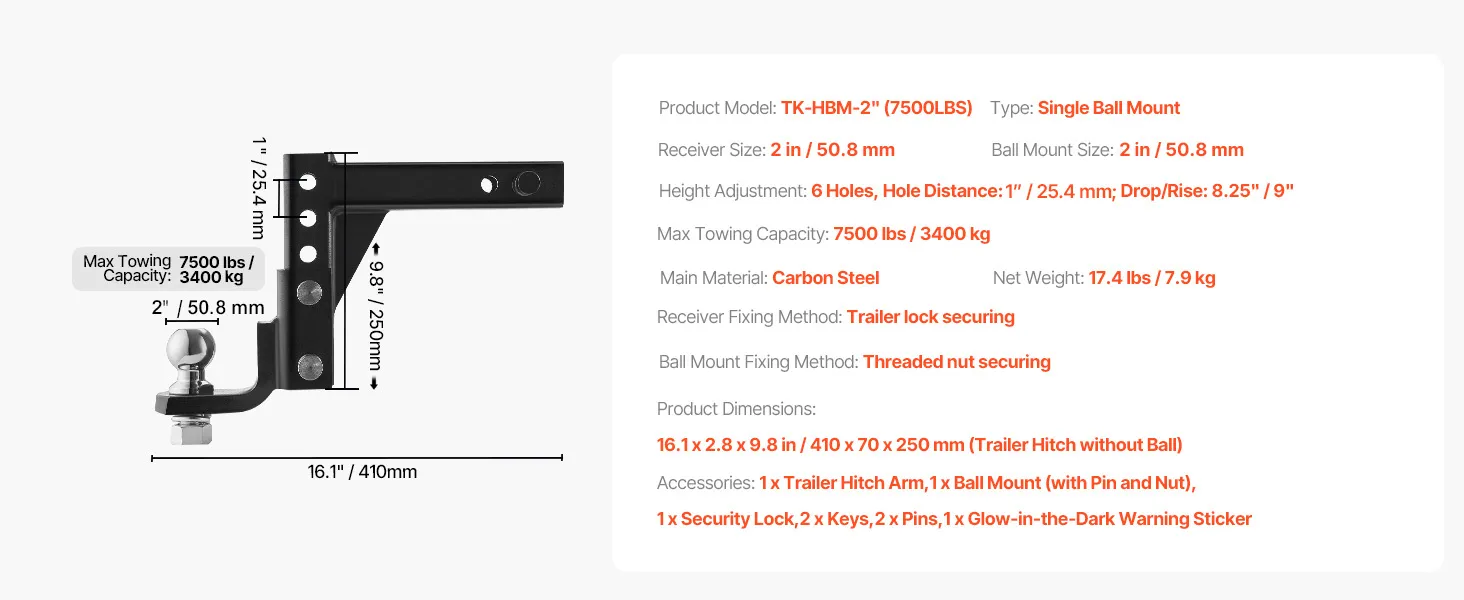Click the Threaded nut securing text
The height and width of the screenshot is (600, 1464).
click(956, 362)
